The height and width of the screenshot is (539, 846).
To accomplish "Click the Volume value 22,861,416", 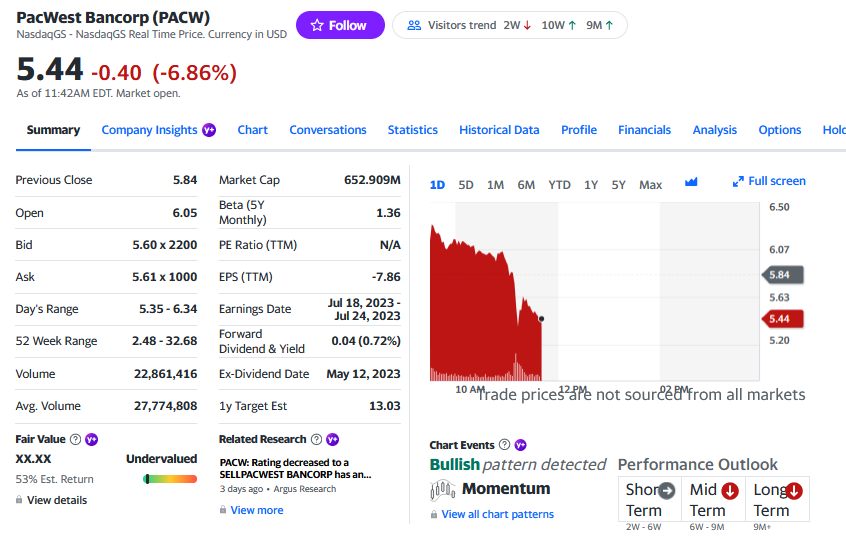I will pos(166,374).
